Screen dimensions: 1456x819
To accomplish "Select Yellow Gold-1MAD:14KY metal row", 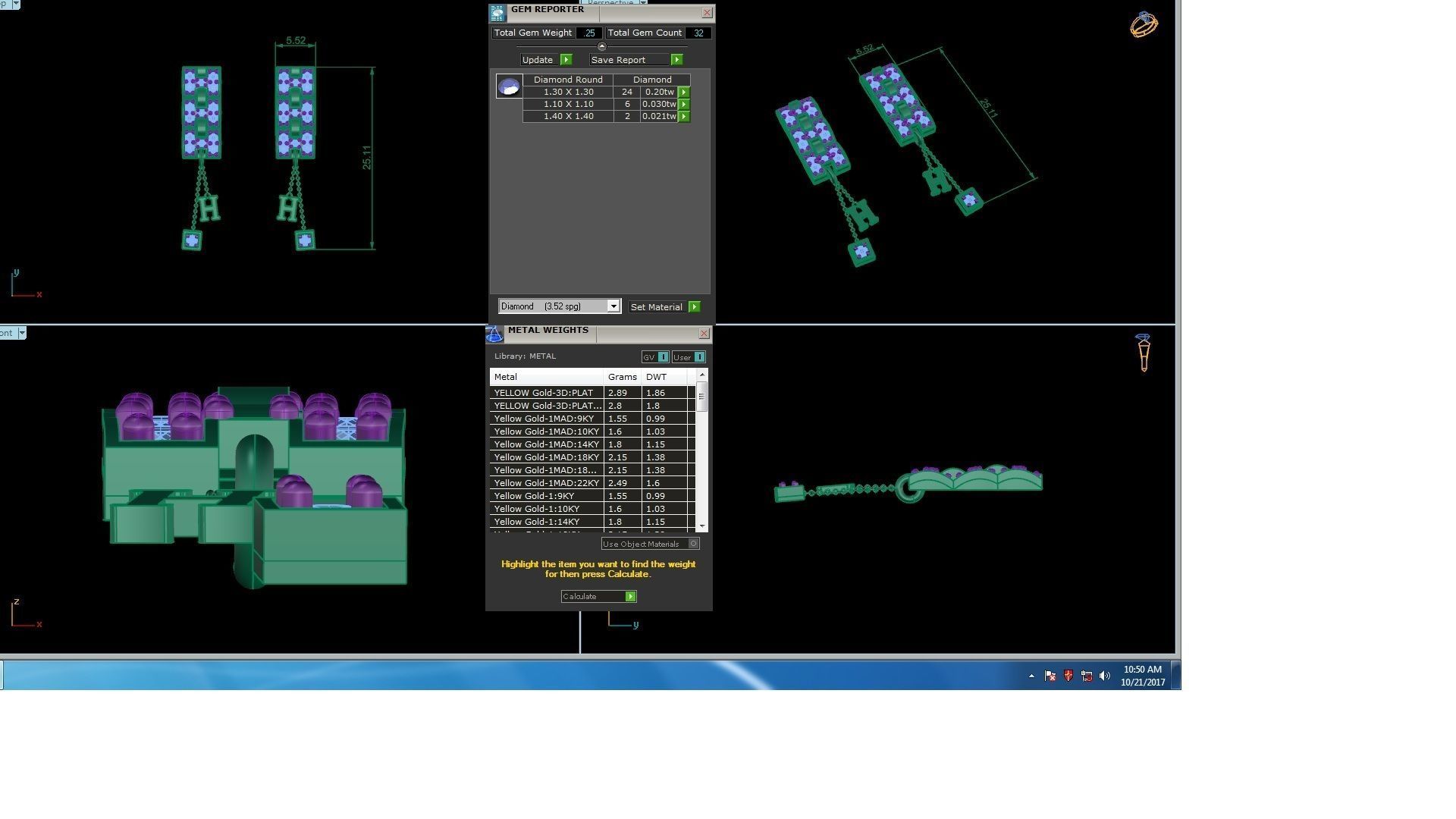I will pyautogui.click(x=547, y=444).
